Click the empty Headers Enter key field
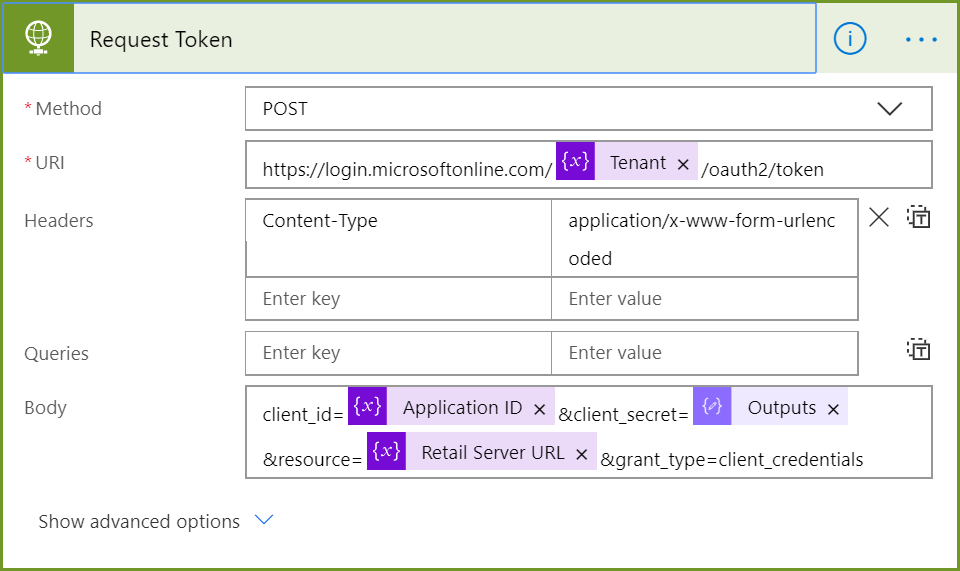Image resolution: width=960 pixels, height=571 pixels. point(399,299)
